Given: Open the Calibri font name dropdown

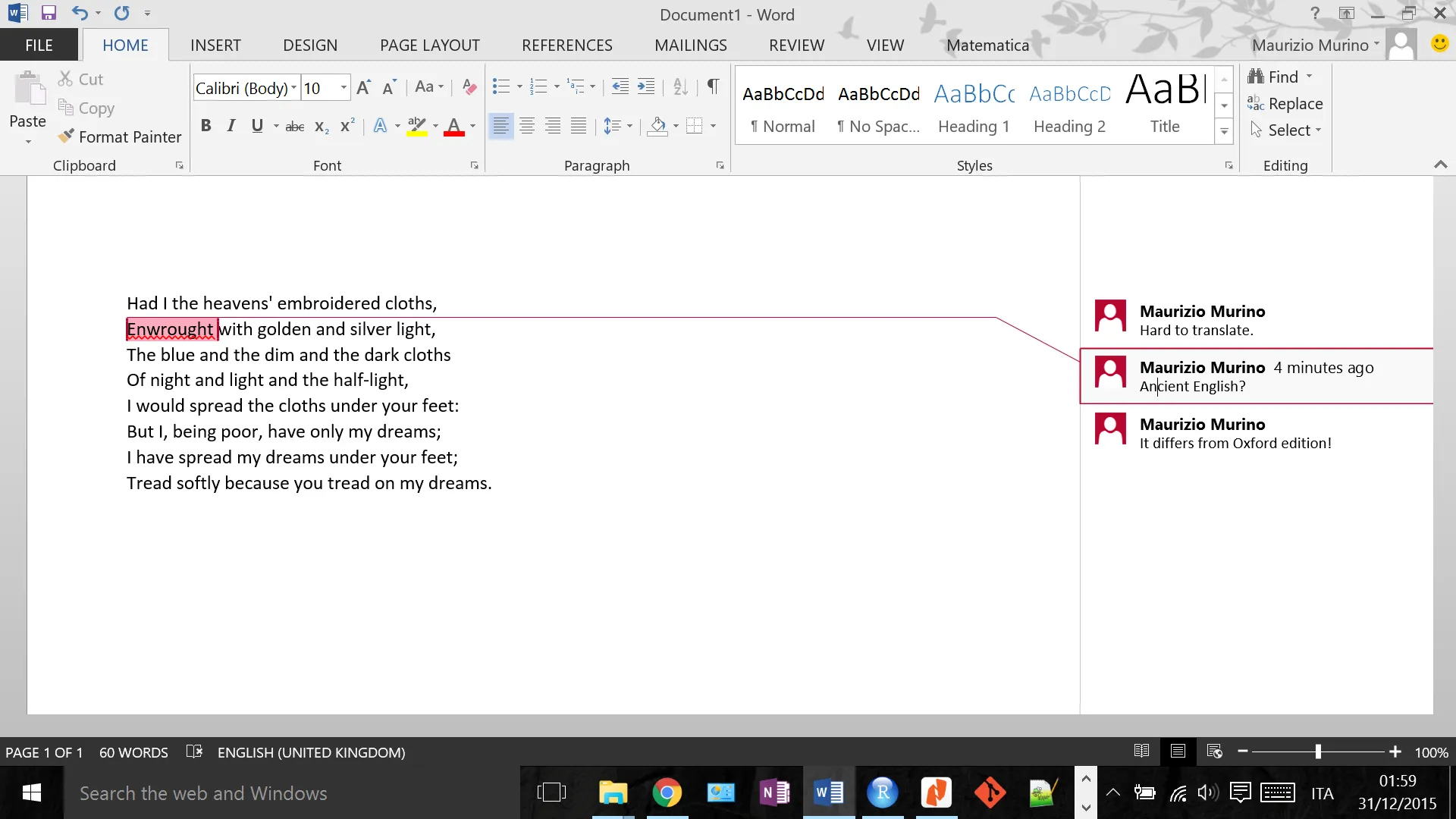Looking at the screenshot, I should click(293, 88).
